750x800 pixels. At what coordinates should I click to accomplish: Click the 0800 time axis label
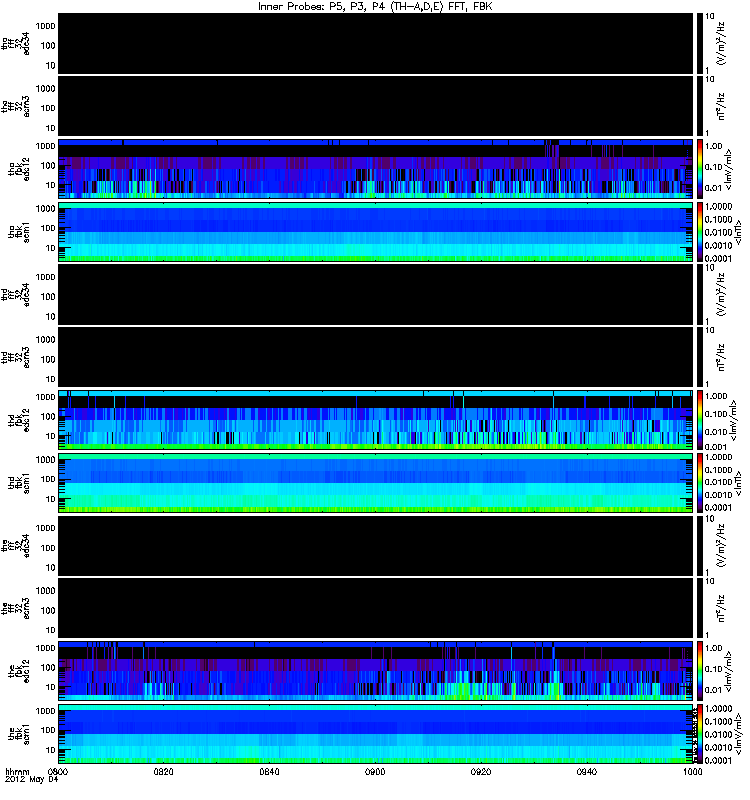click(58, 771)
